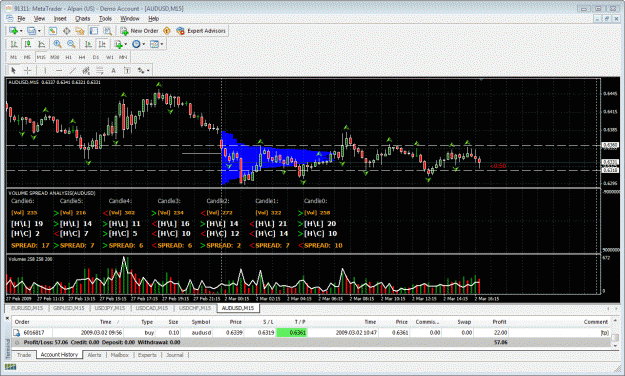Image resolution: width=625 pixels, height=376 pixels.
Task: Click the New Order button
Action: coord(140,31)
